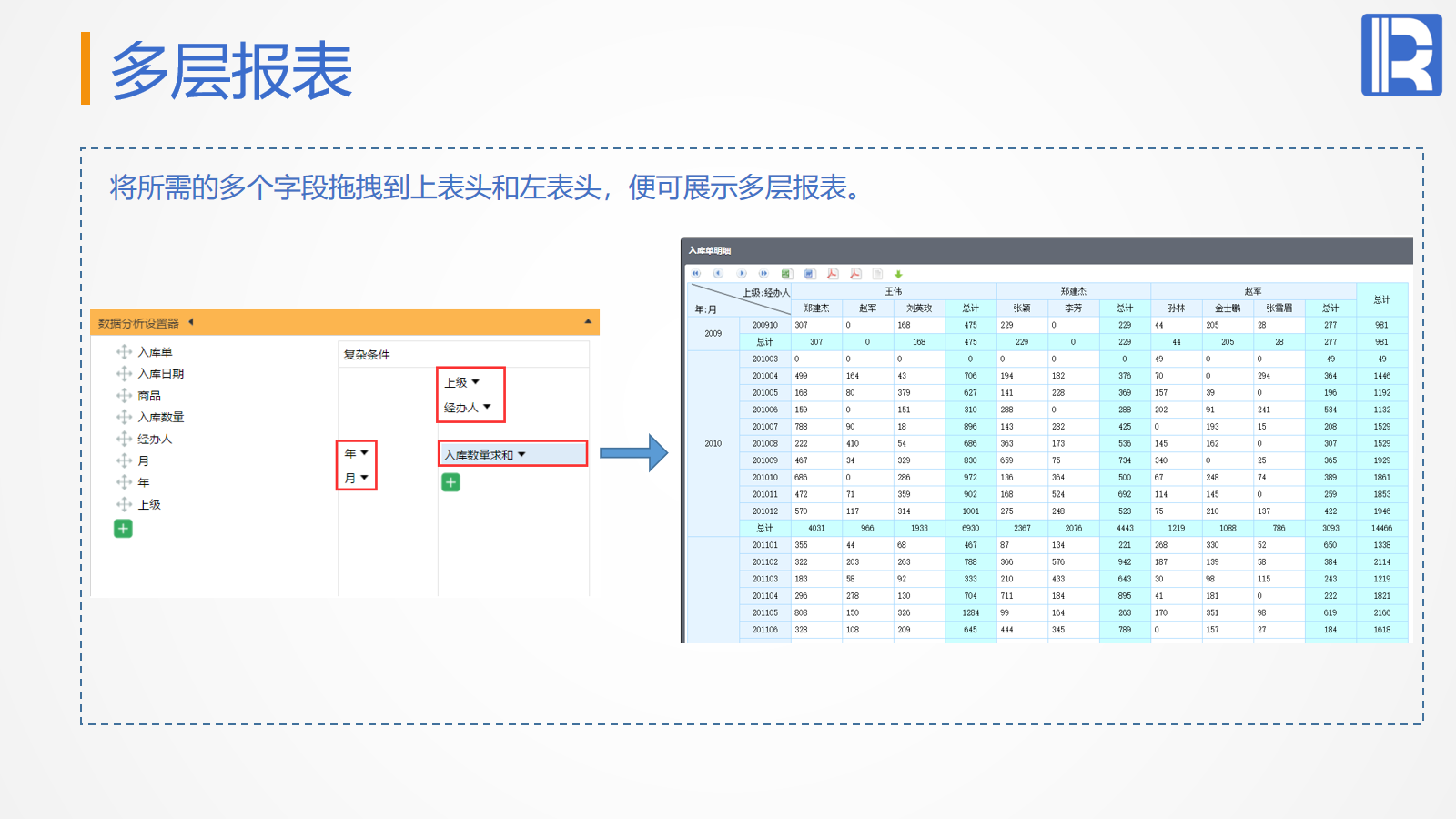Open the 上级 dropdown in column header

(x=475, y=382)
